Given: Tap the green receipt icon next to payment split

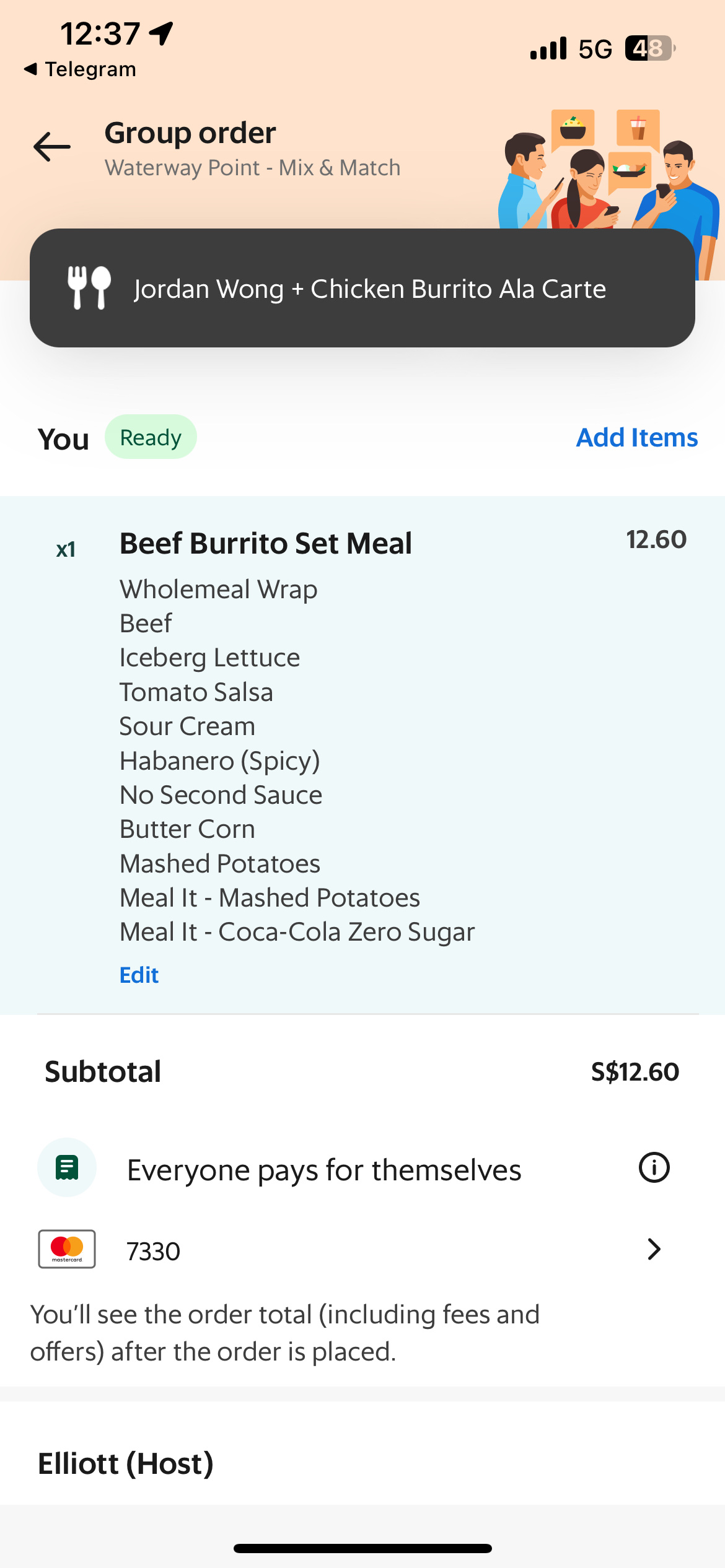Looking at the screenshot, I should coord(66,1167).
